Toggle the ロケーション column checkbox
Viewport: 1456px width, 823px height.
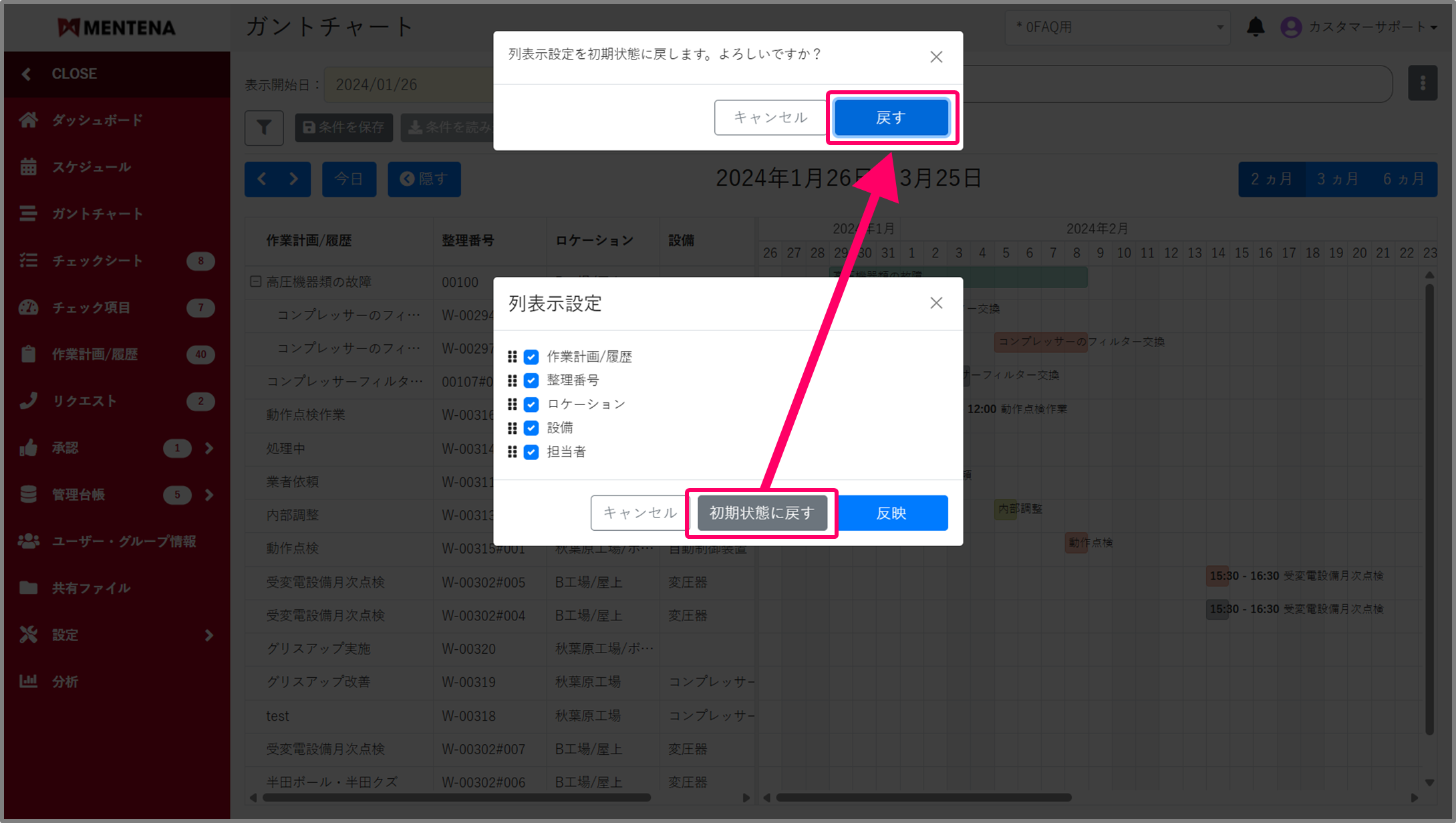click(x=531, y=404)
